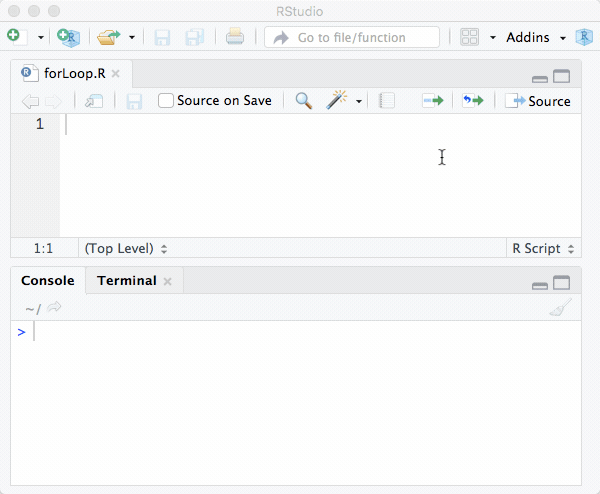The height and width of the screenshot is (494, 600).
Task: Compile report with the notebook icon
Action: [386, 101]
